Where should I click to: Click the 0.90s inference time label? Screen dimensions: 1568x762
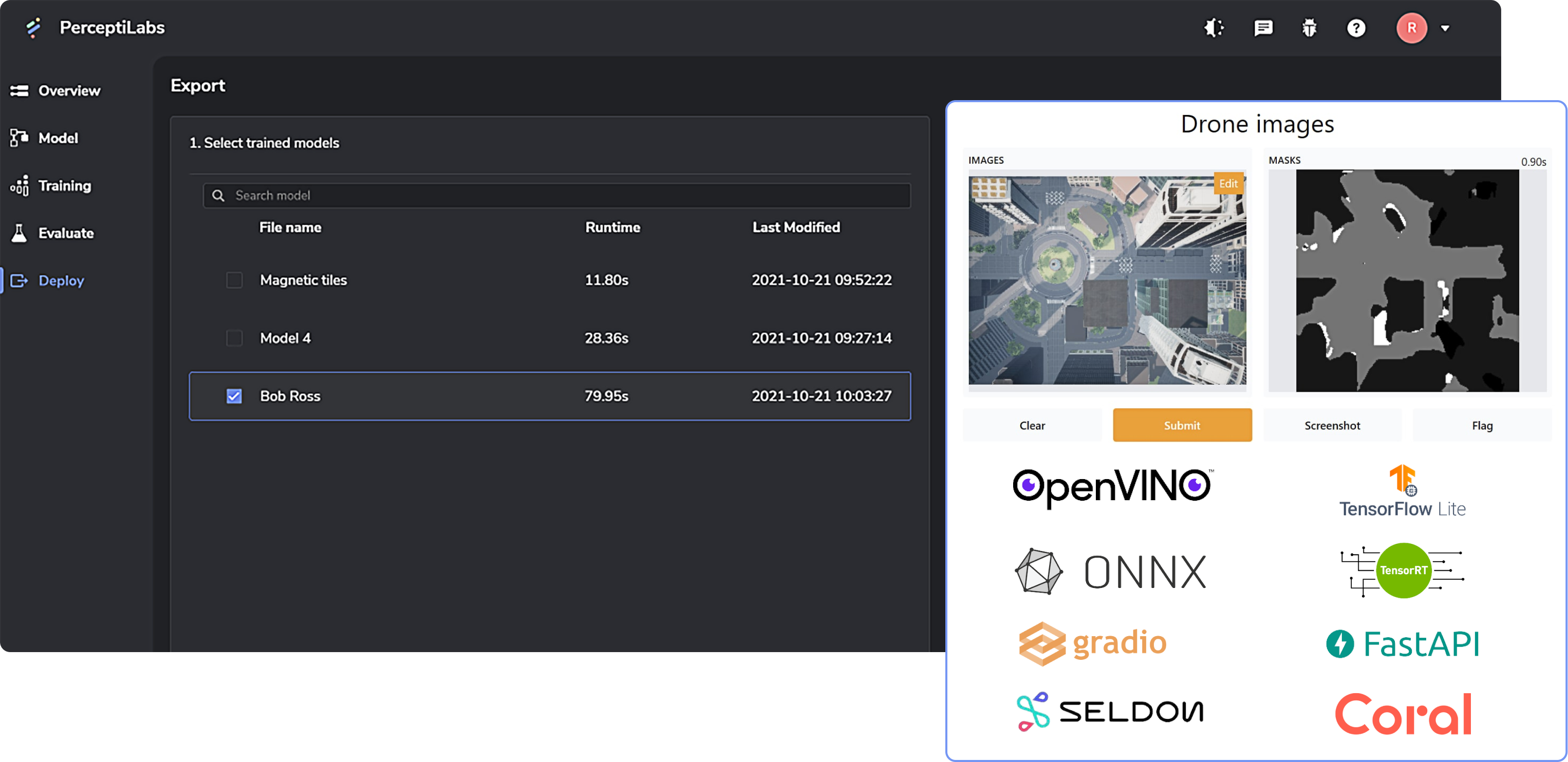(x=1533, y=161)
